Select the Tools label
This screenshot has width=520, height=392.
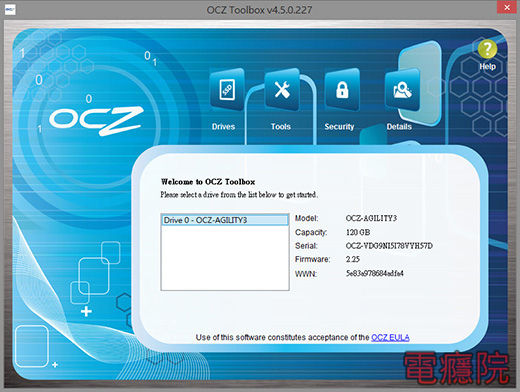281,127
